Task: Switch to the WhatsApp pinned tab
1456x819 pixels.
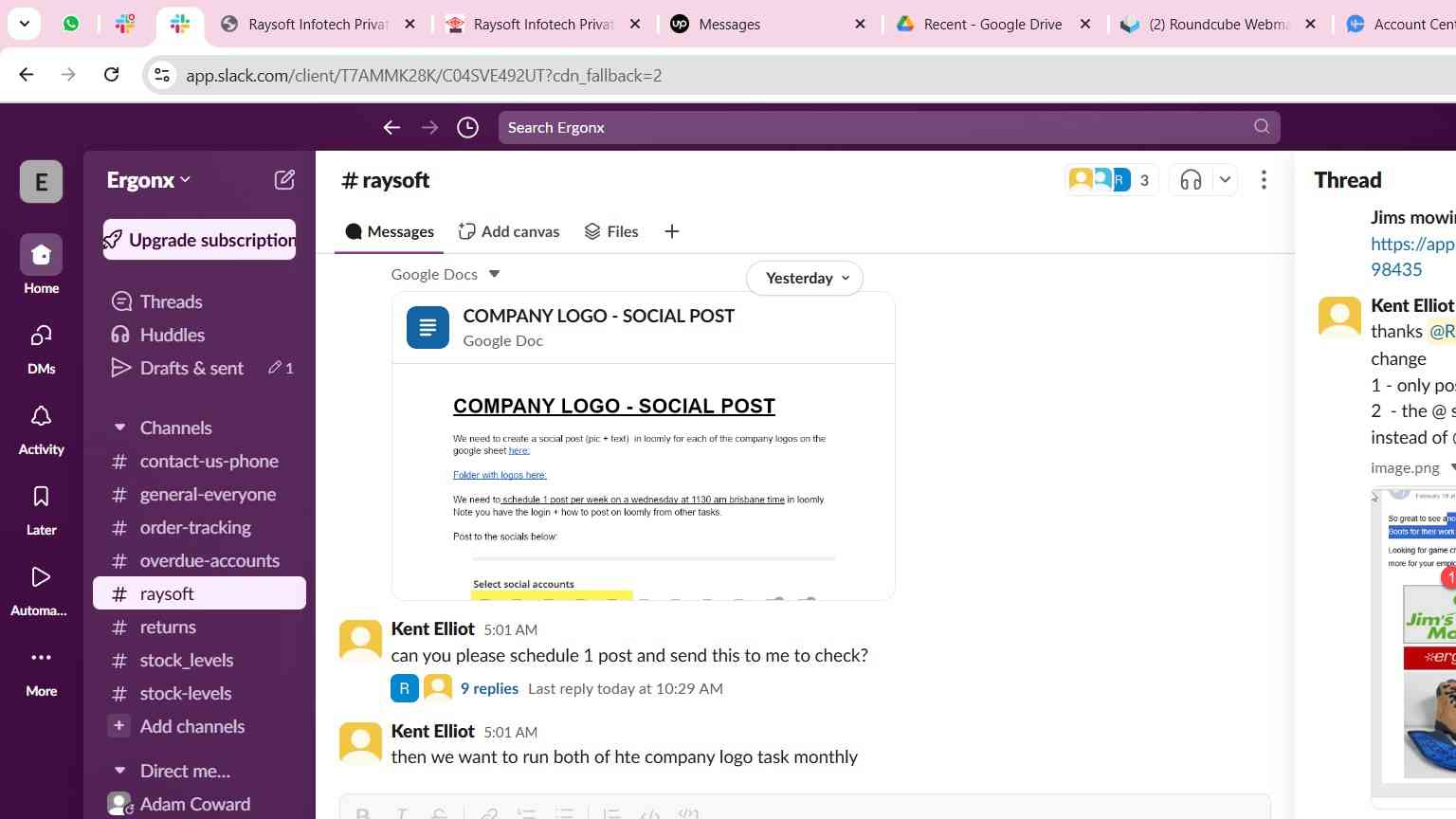Action: point(71,24)
